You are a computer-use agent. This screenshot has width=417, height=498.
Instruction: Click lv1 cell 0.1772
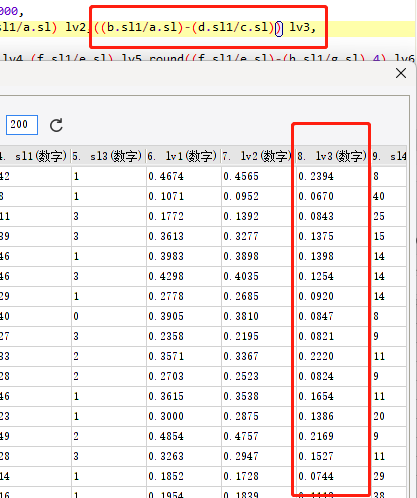[184, 216]
